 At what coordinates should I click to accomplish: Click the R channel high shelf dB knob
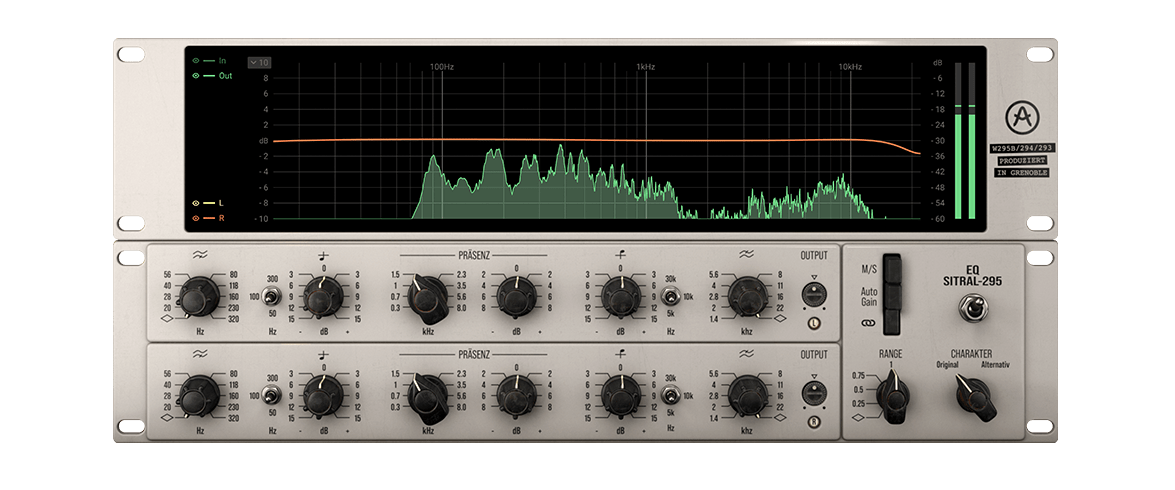(620, 396)
